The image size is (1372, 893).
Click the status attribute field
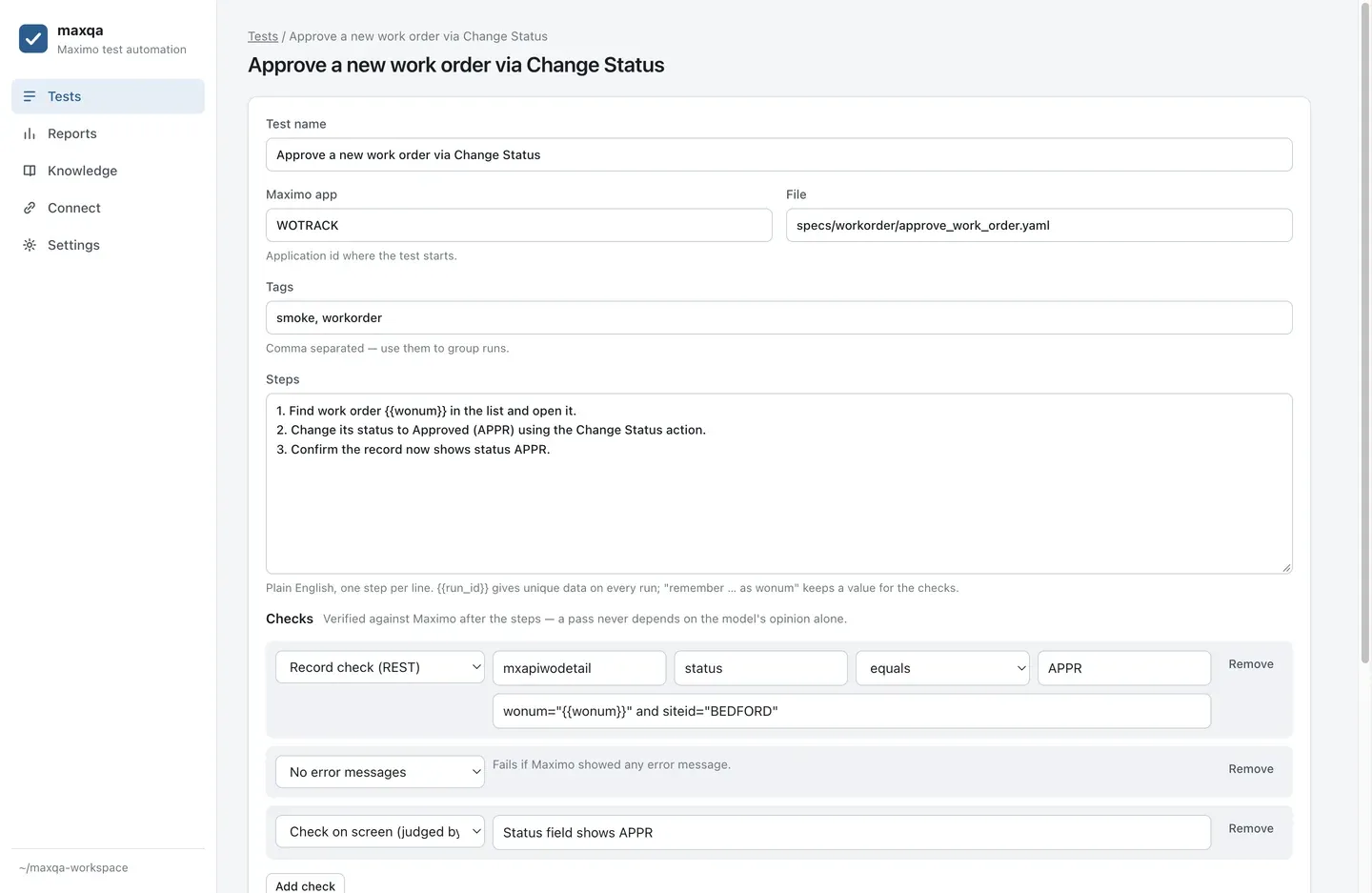(x=760, y=668)
